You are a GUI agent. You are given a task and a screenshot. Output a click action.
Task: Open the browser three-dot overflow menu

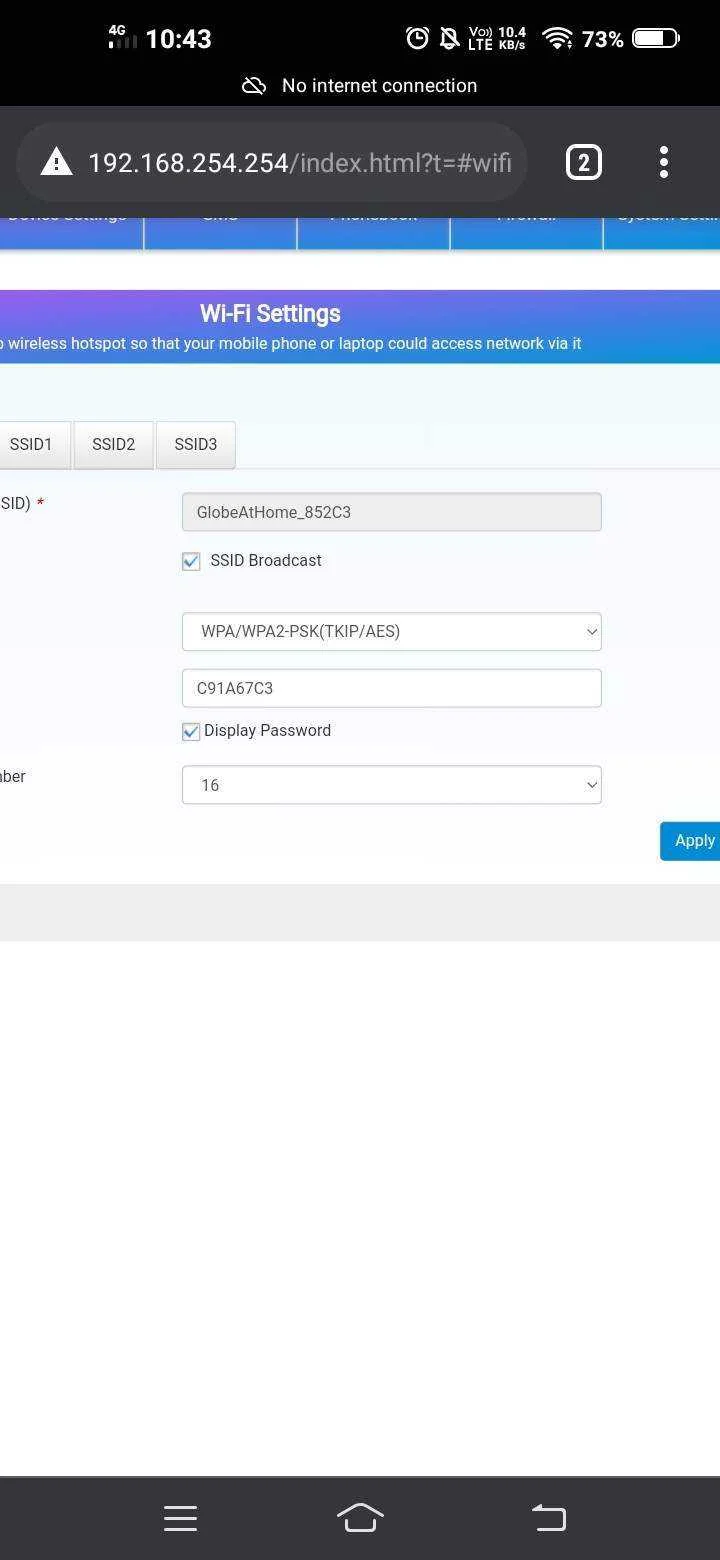664,162
